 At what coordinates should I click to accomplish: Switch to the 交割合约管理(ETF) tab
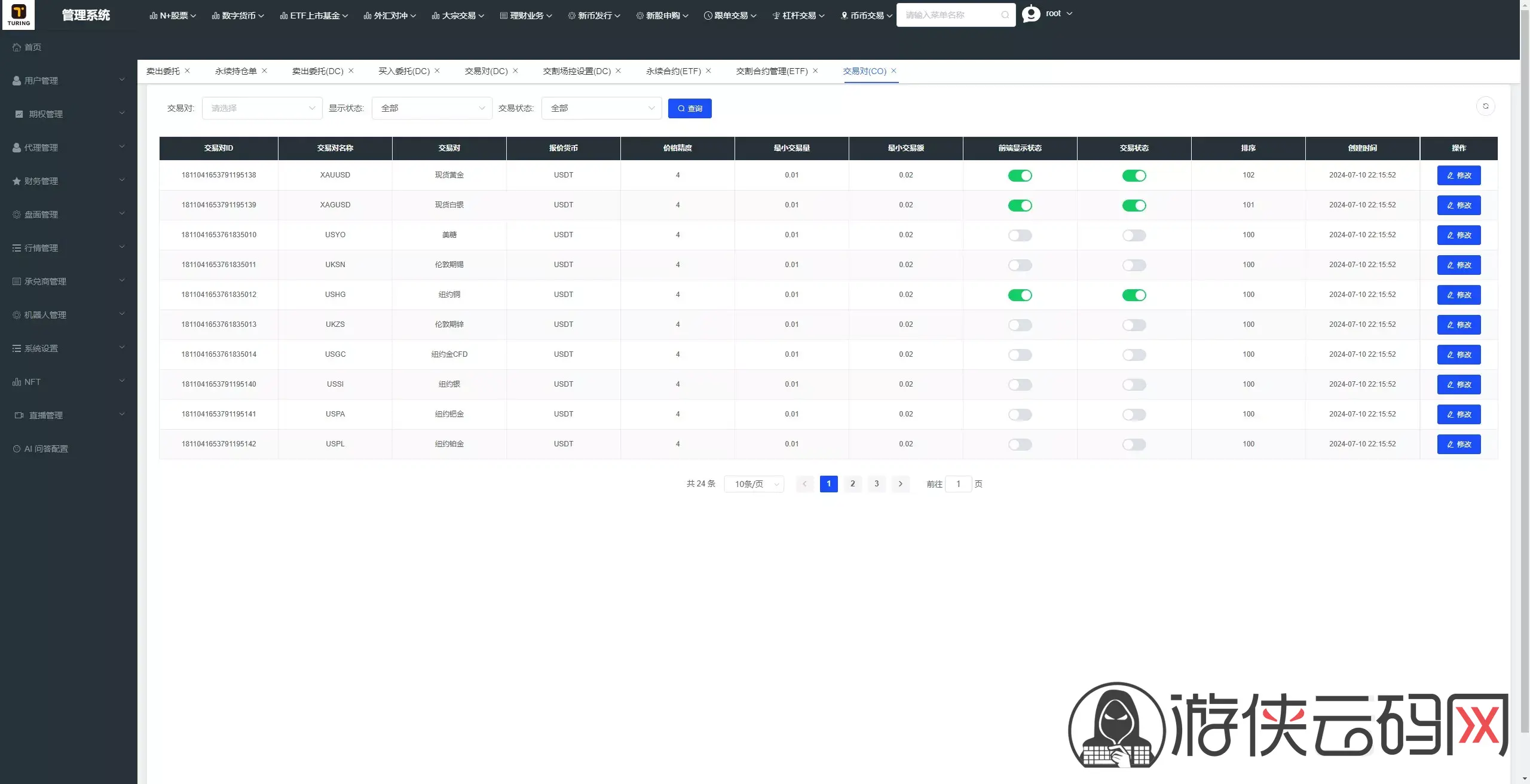(x=772, y=71)
